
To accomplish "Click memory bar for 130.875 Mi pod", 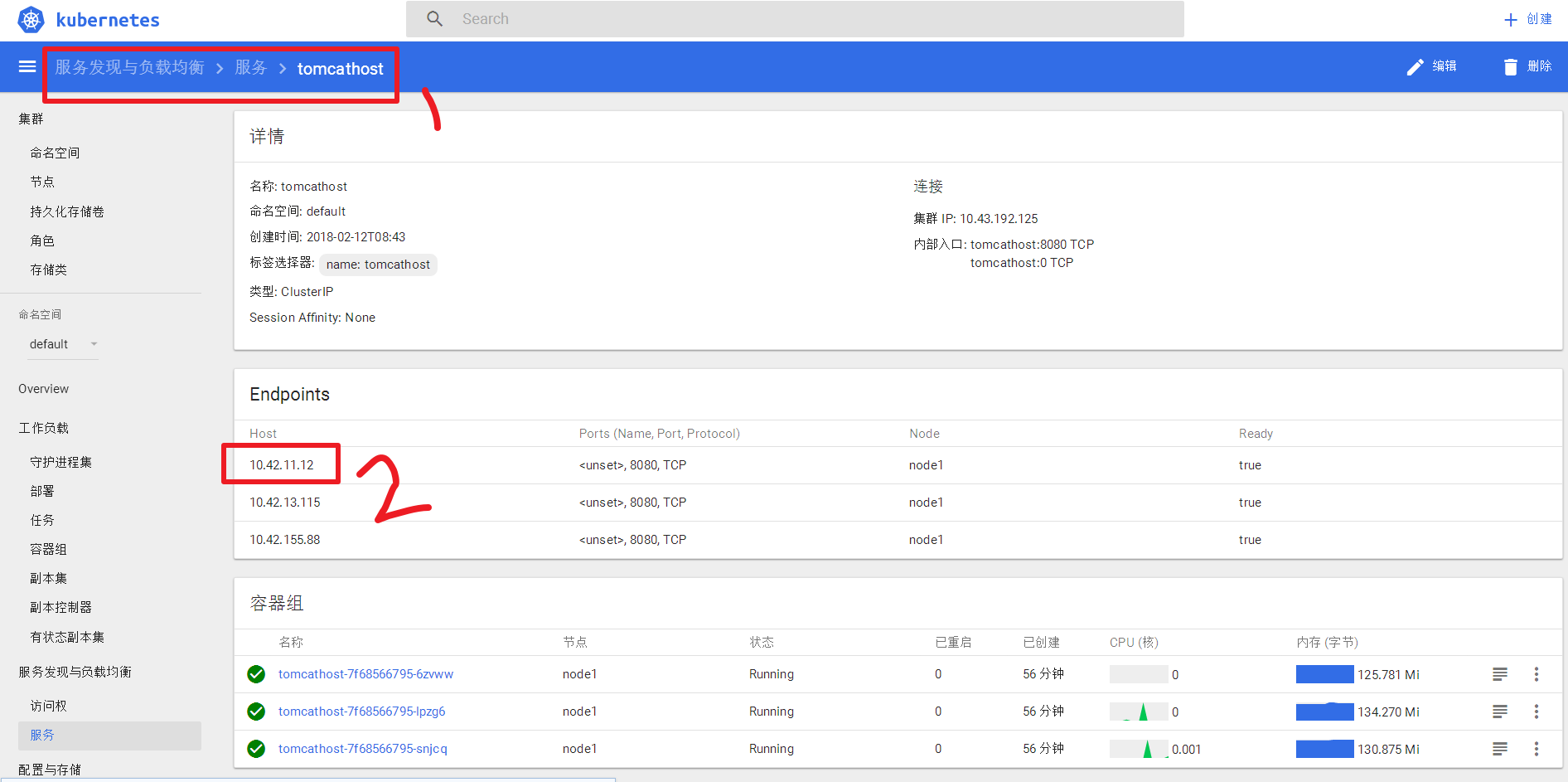I will tap(1324, 749).
